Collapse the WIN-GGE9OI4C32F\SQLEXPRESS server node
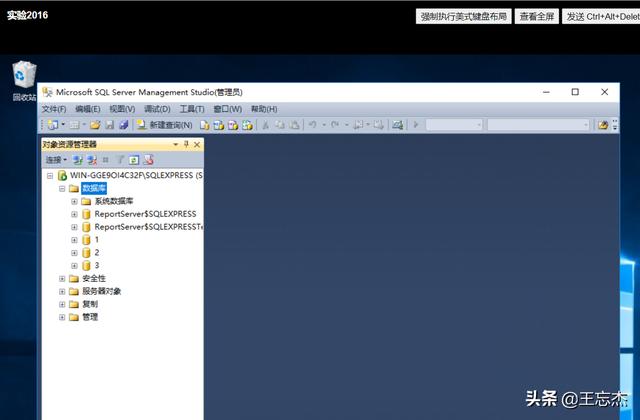Image resolution: width=640 pixels, height=420 pixels. pos(50,176)
